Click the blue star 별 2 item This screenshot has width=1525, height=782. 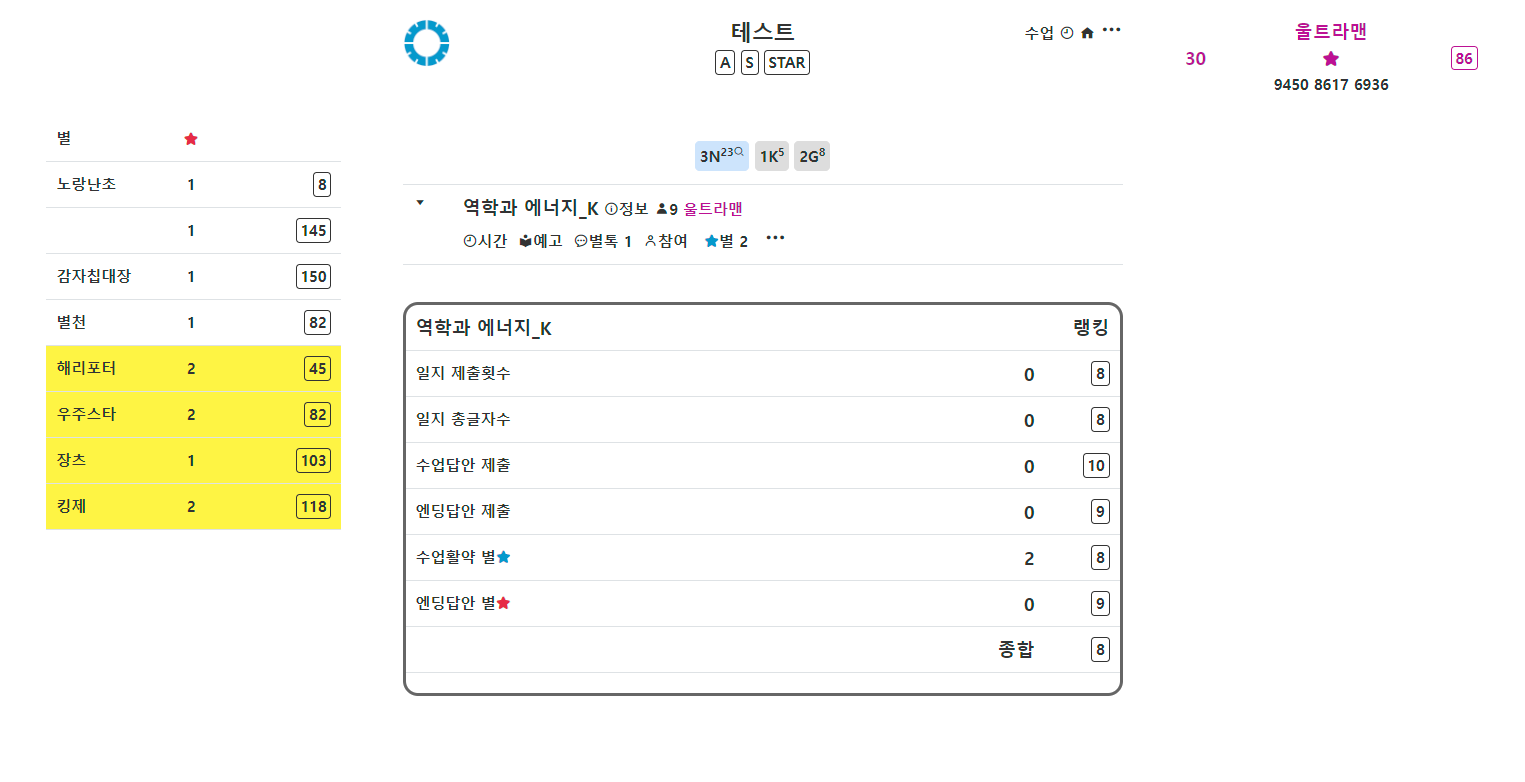point(726,241)
